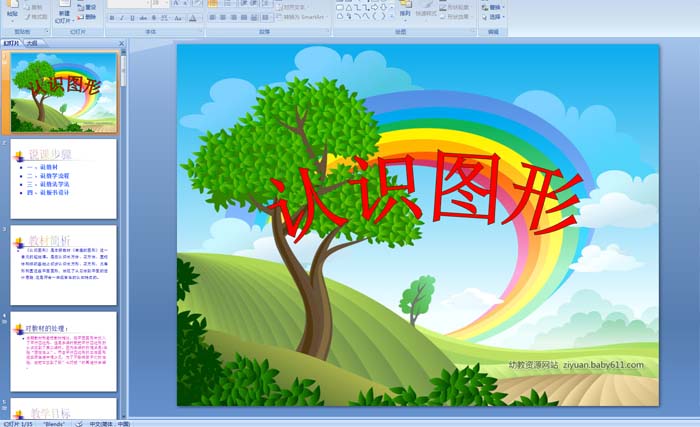Image resolution: width=700 pixels, height=427 pixels.
Task: Click the slide 1/35 counter in the status bar
Action: pyautogui.click(x=18, y=423)
